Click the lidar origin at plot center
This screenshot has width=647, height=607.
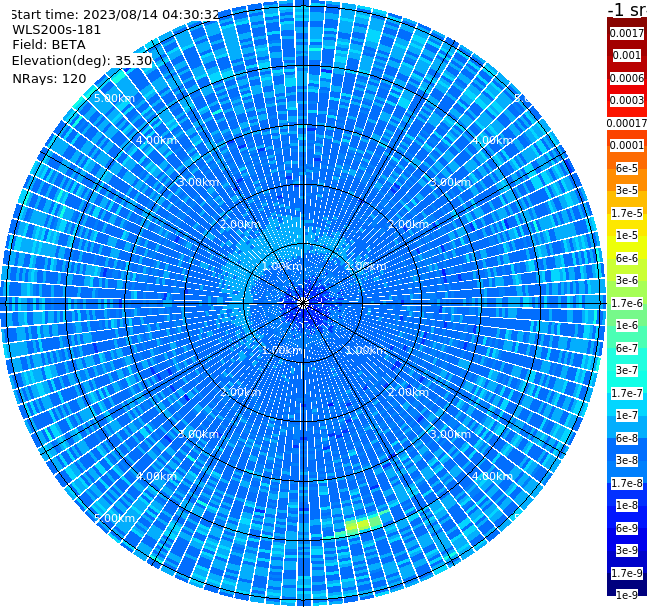point(303,304)
